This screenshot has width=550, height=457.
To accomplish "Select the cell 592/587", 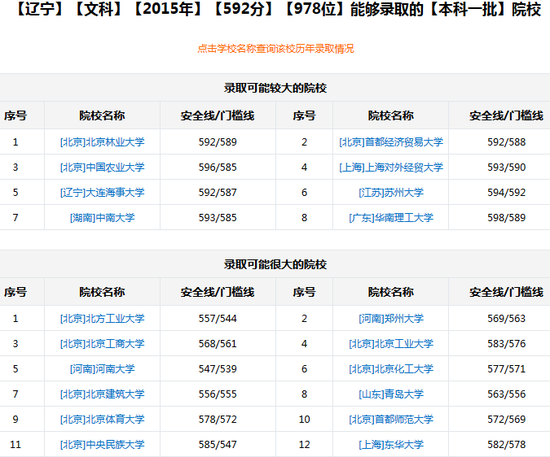I will [217, 193].
